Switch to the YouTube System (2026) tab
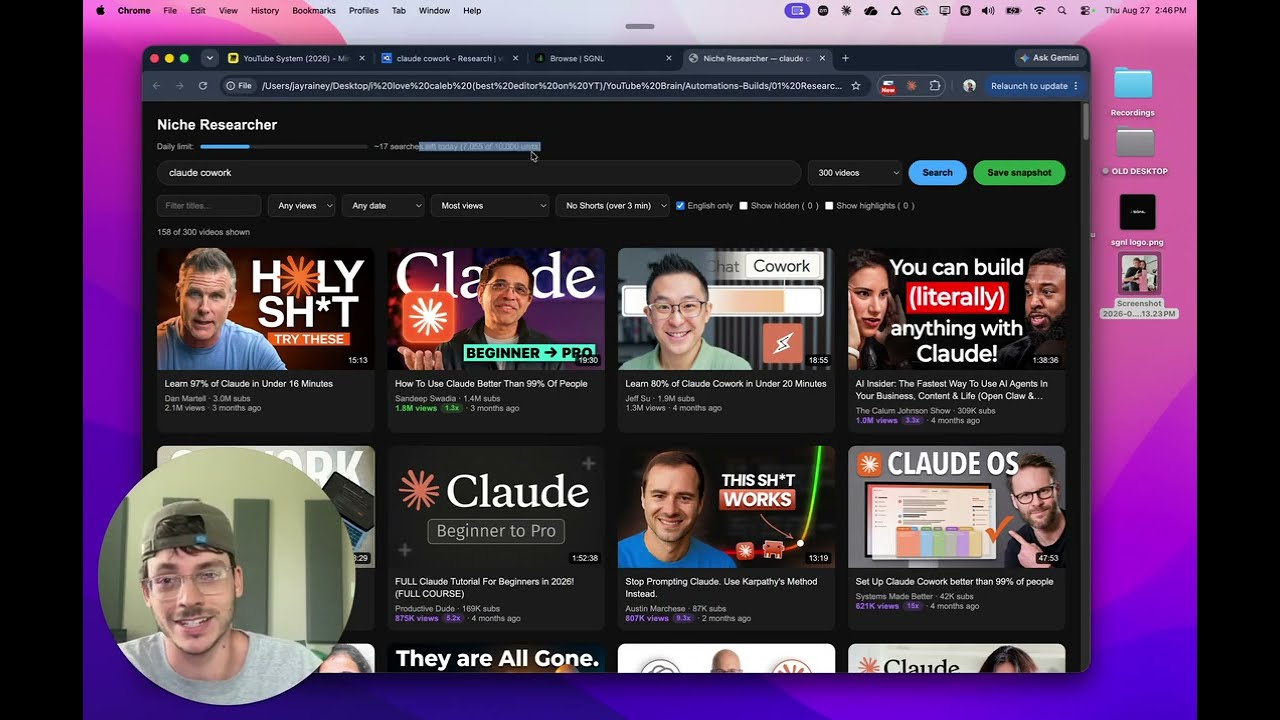 click(296, 58)
